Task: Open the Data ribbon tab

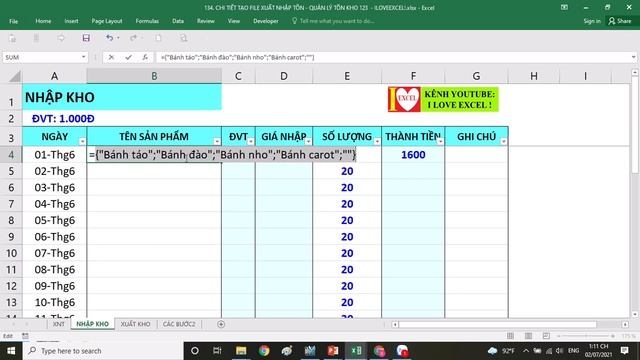Action: (178, 21)
